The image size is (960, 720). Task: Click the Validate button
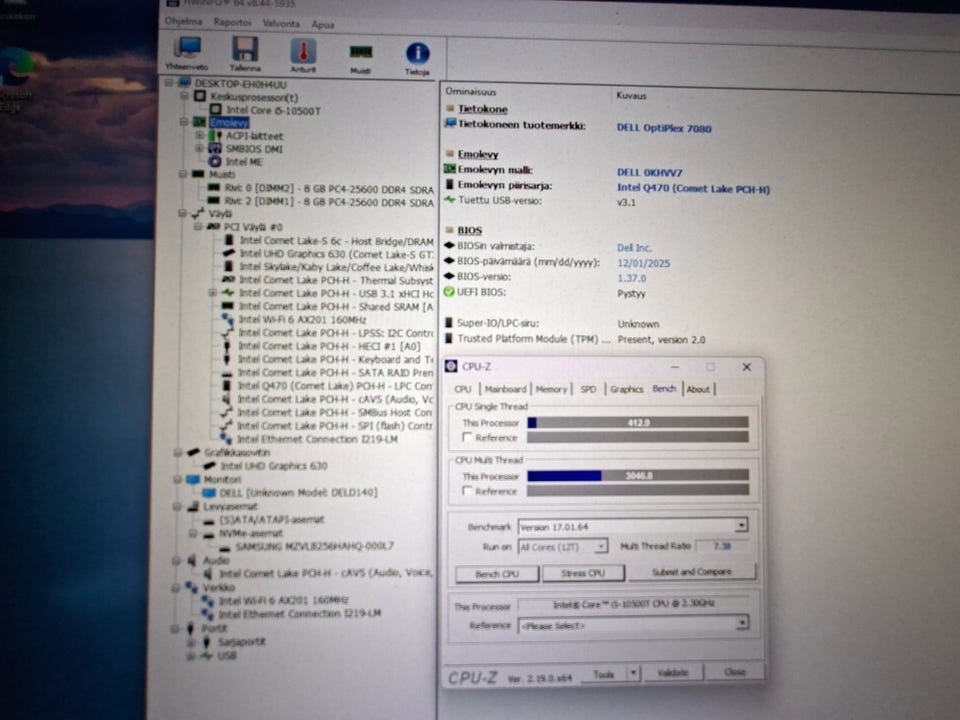(x=672, y=672)
